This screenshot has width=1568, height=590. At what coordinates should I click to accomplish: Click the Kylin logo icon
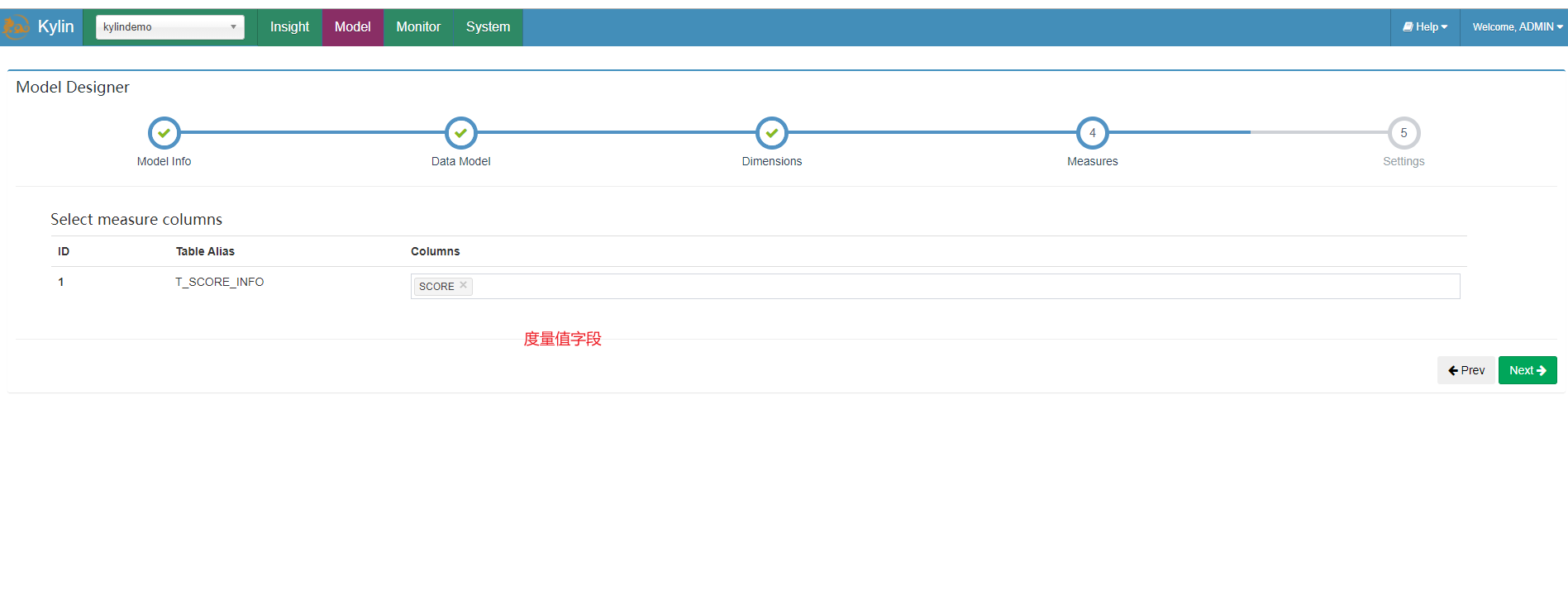(15, 27)
